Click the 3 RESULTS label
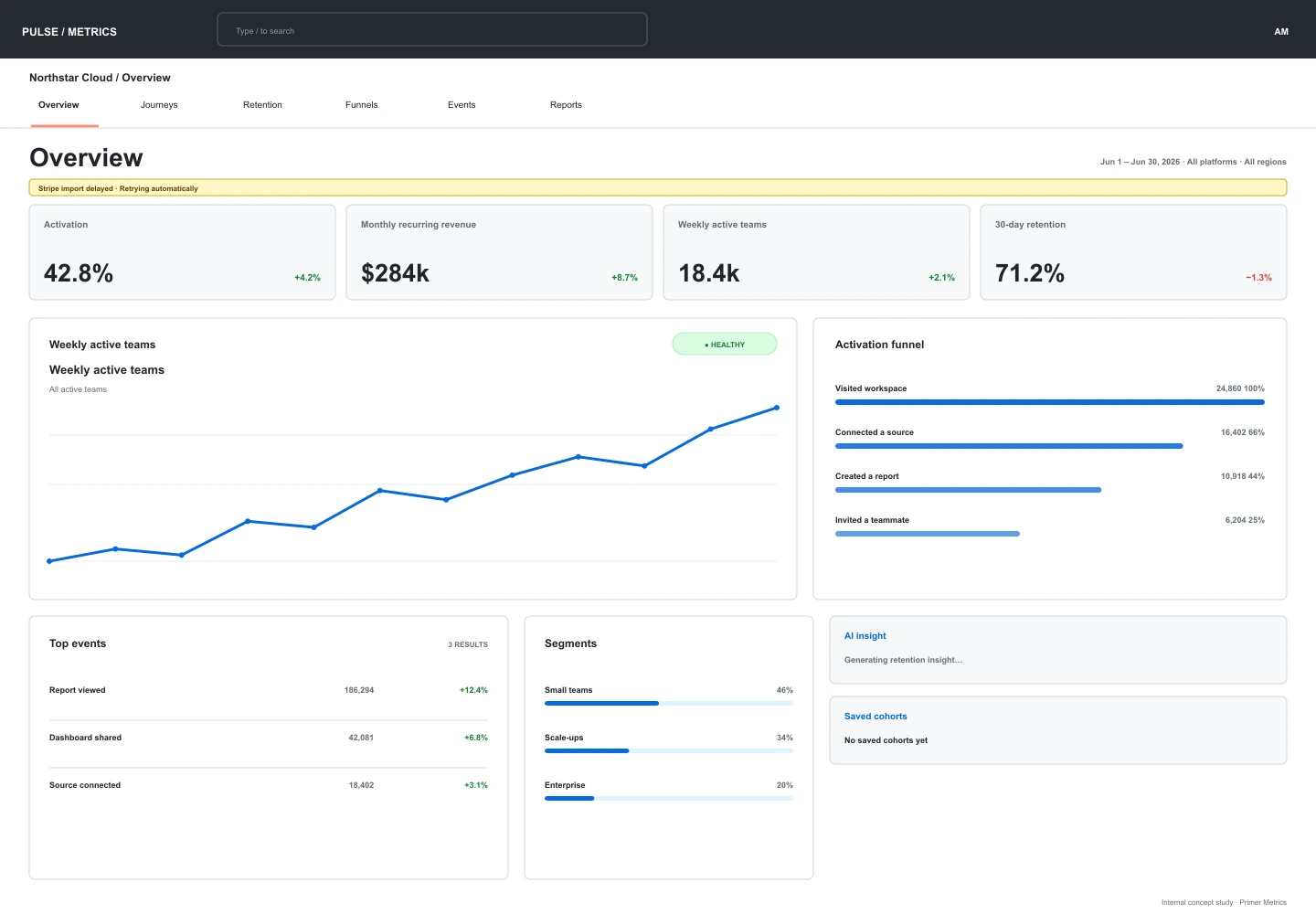1316x914 pixels. click(468, 644)
